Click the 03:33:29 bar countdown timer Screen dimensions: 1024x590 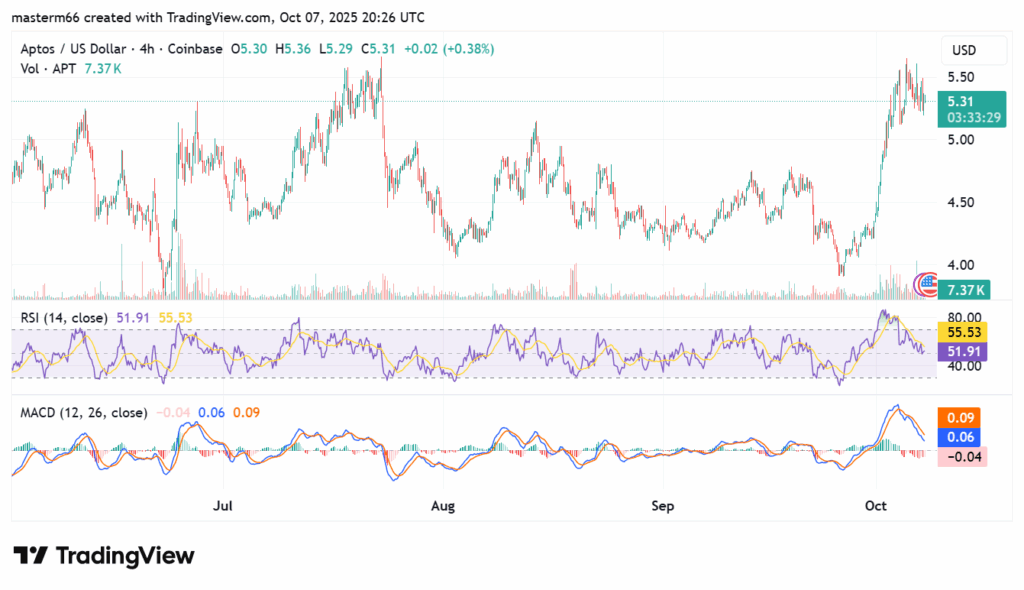(967, 117)
